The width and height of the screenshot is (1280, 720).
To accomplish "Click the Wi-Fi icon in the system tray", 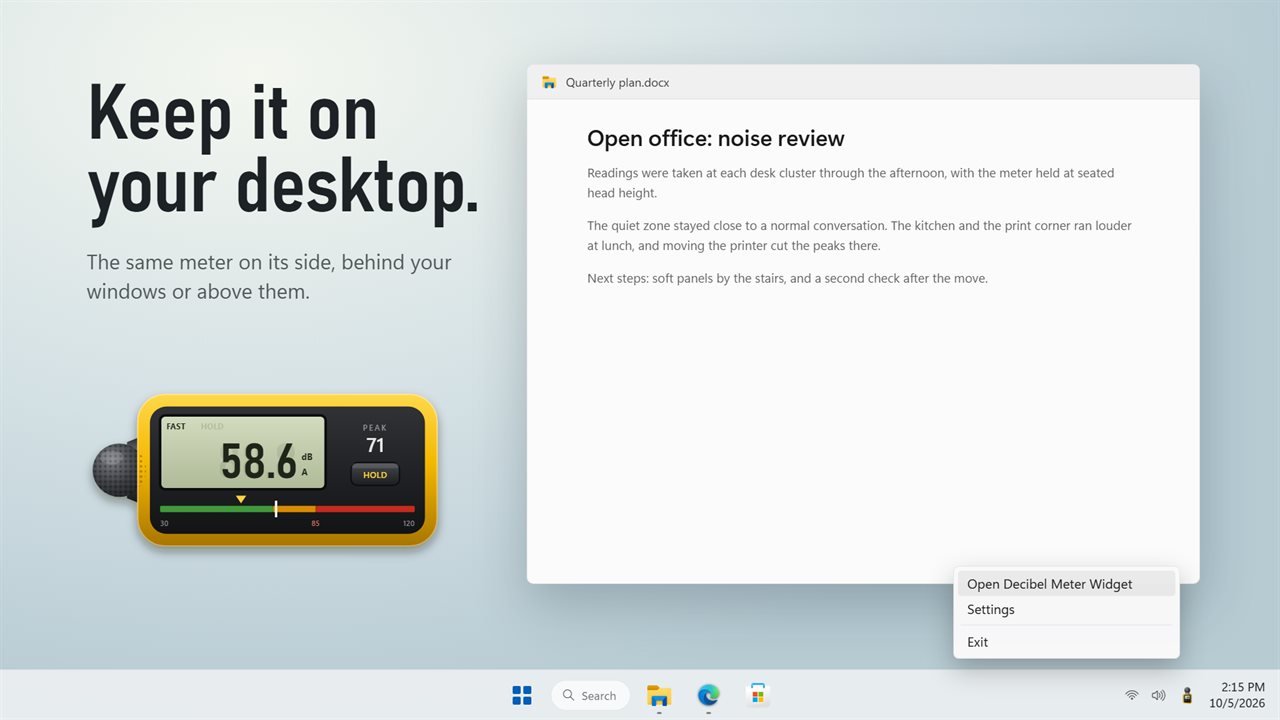I will click(1131, 695).
